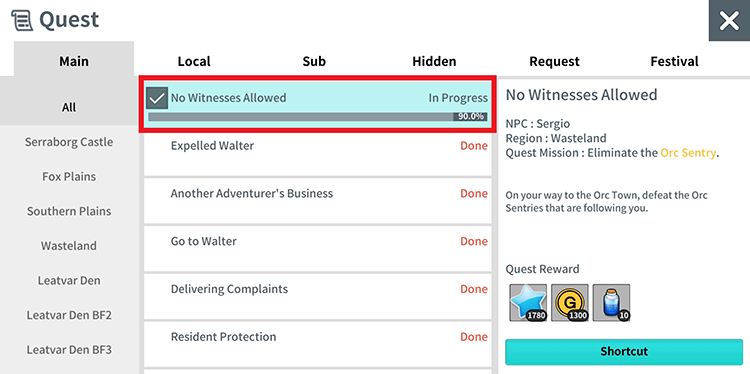The width and height of the screenshot is (750, 374).
Task: Close the Quest window with X
Action: pos(729,21)
